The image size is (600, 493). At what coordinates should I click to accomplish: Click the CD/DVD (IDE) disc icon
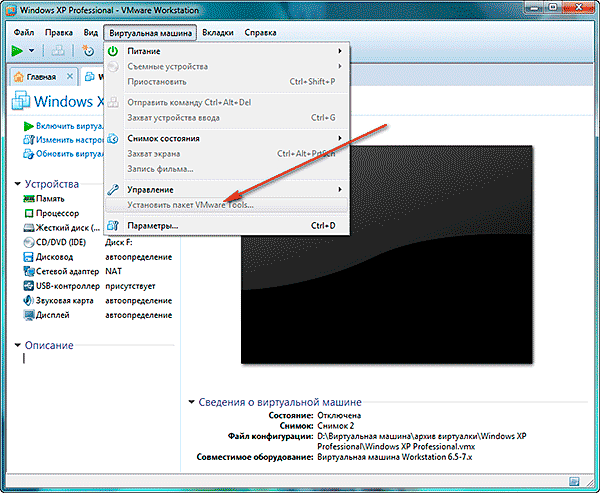coord(29,242)
